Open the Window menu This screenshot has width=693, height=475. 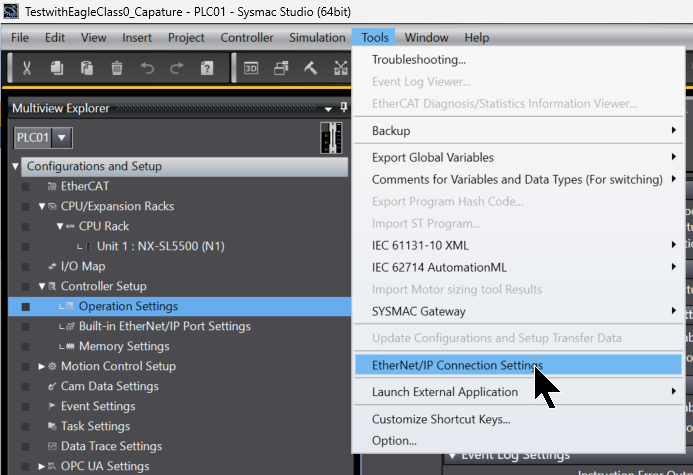(x=426, y=38)
